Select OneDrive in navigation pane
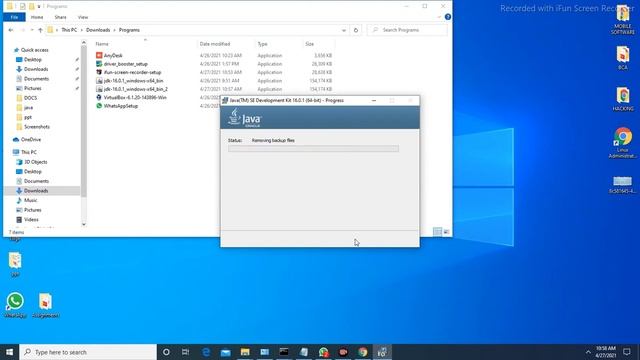Image resolution: width=640 pixels, height=360 pixels. 31,140
